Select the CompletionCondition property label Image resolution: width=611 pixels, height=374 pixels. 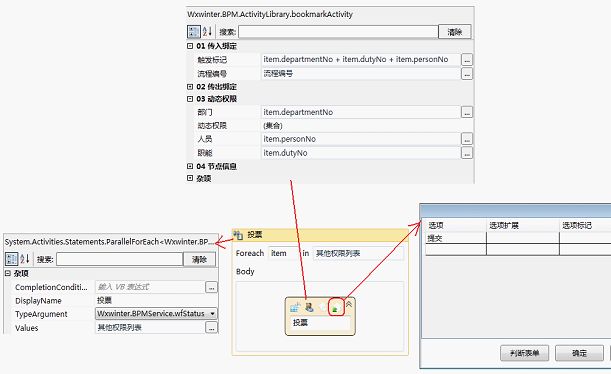51,287
